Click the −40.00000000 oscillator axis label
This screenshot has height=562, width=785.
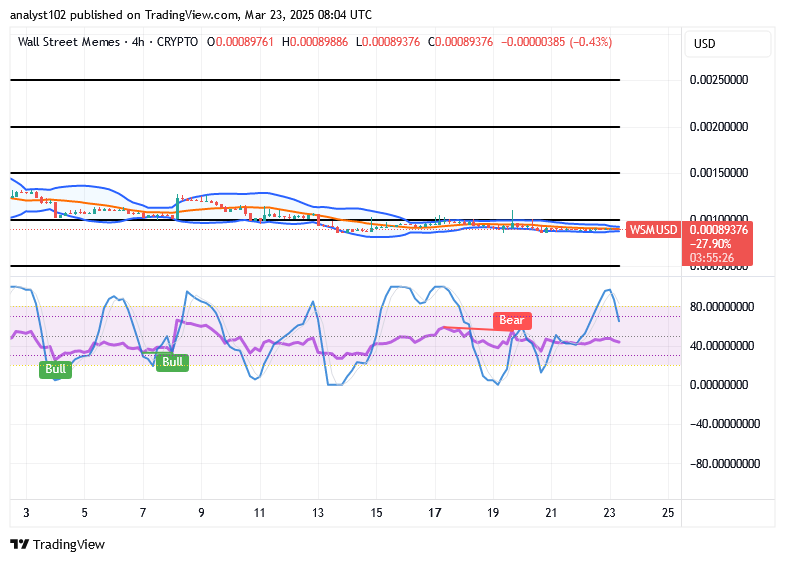pyautogui.click(x=725, y=424)
